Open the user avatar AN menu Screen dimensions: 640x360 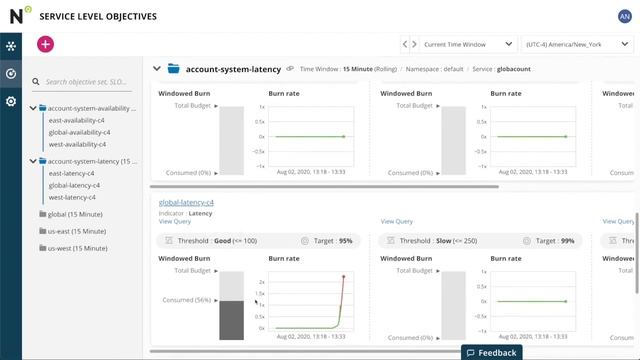(624, 16)
